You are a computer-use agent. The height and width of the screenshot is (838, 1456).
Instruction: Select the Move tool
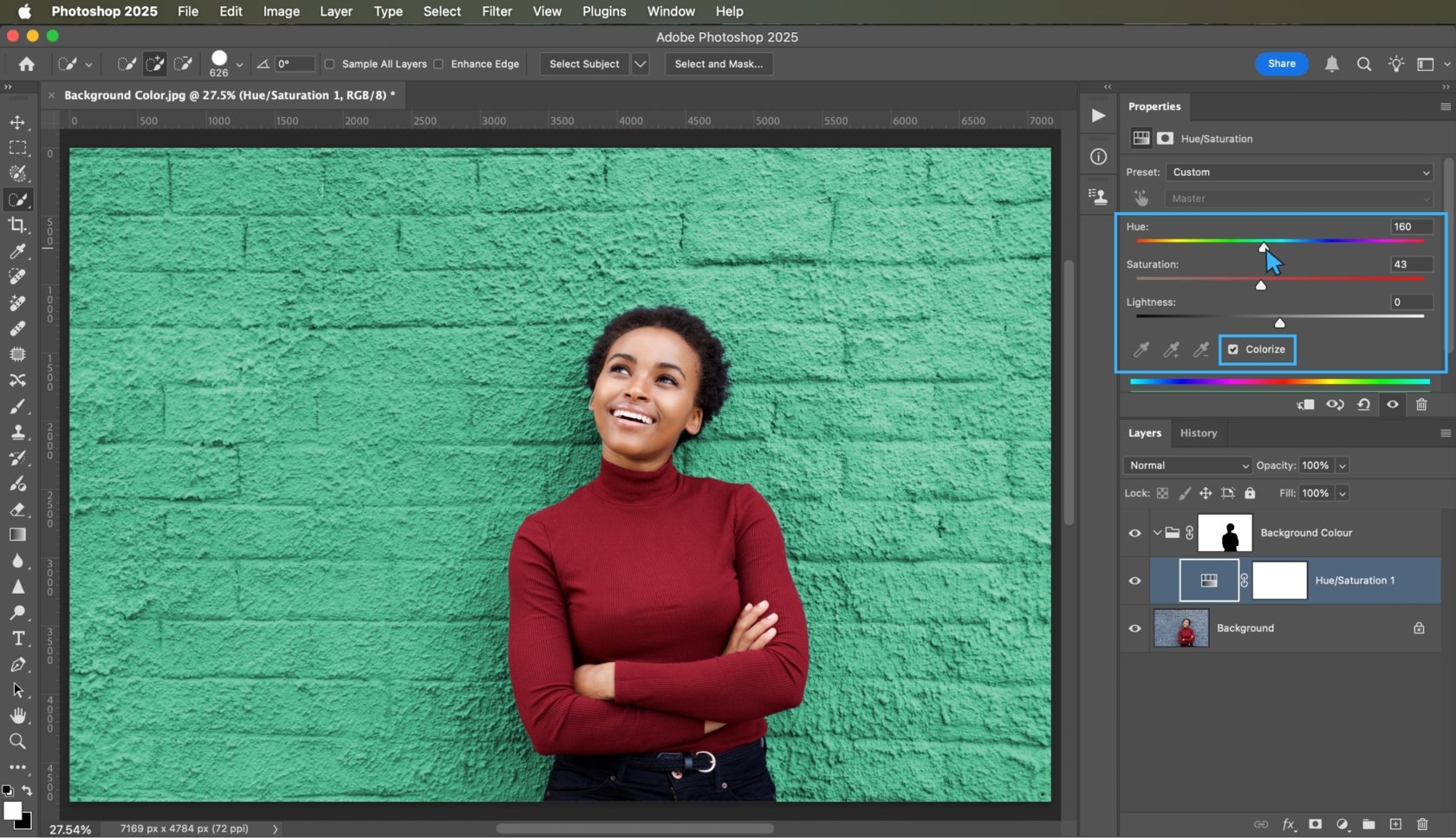coord(18,122)
